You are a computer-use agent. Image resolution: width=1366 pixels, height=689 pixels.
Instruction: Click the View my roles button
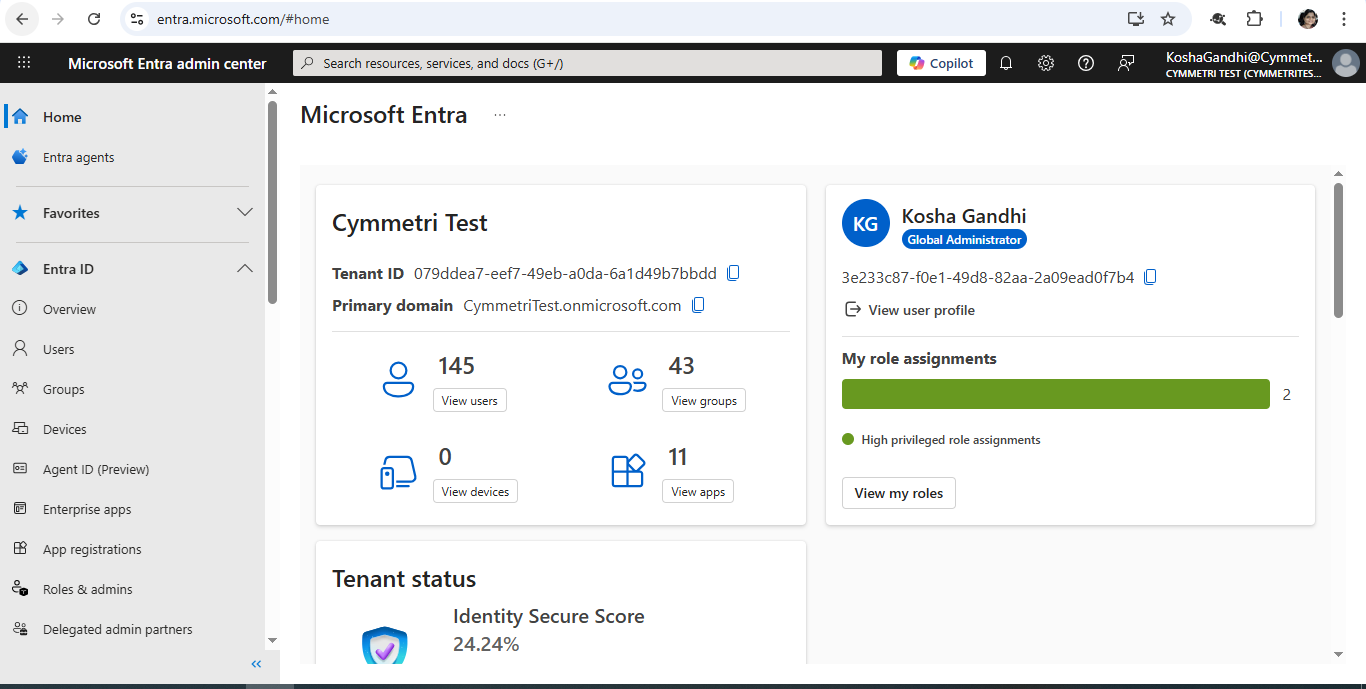pos(899,493)
